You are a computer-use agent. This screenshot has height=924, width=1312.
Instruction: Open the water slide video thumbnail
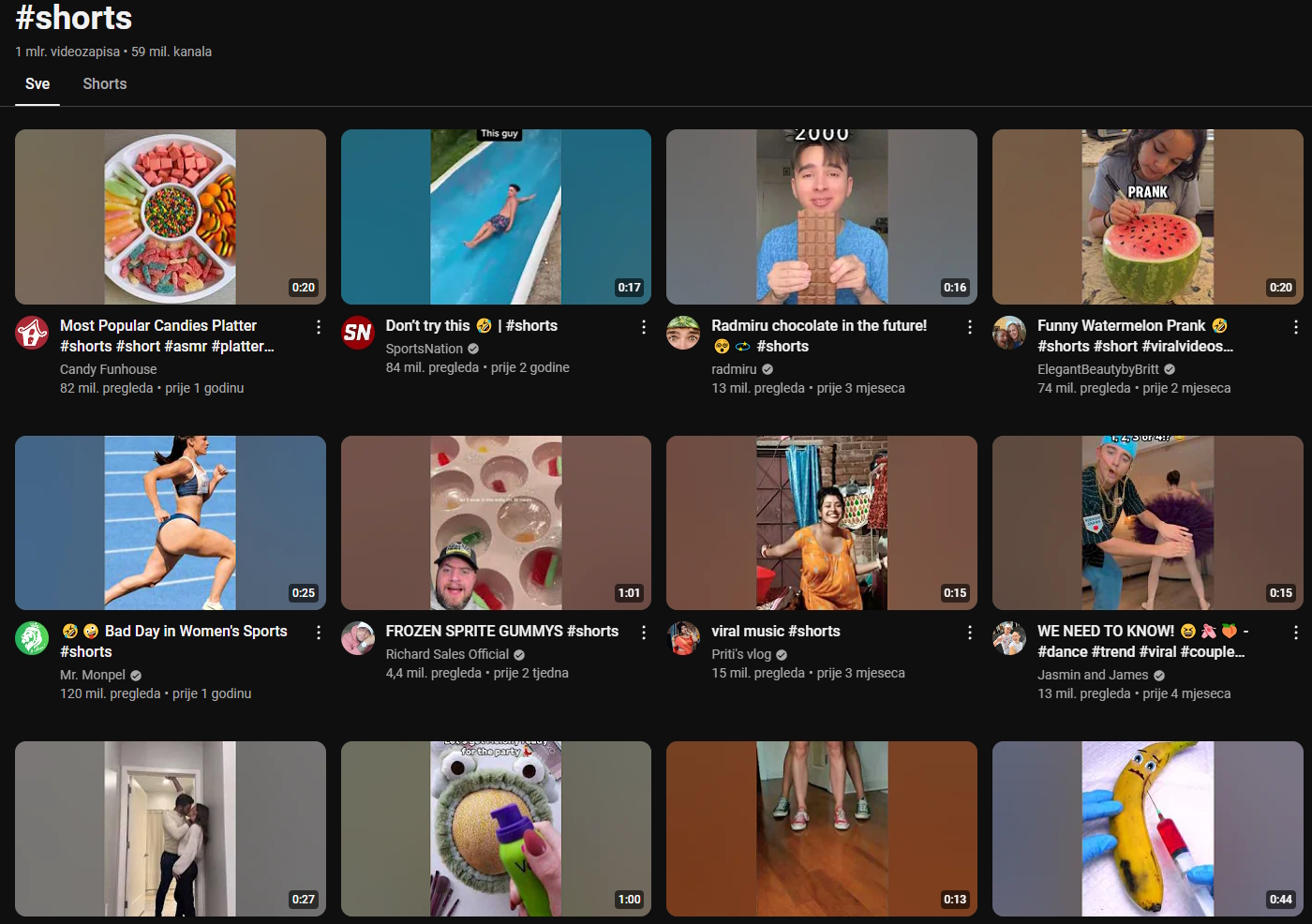[x=496, y=216]
